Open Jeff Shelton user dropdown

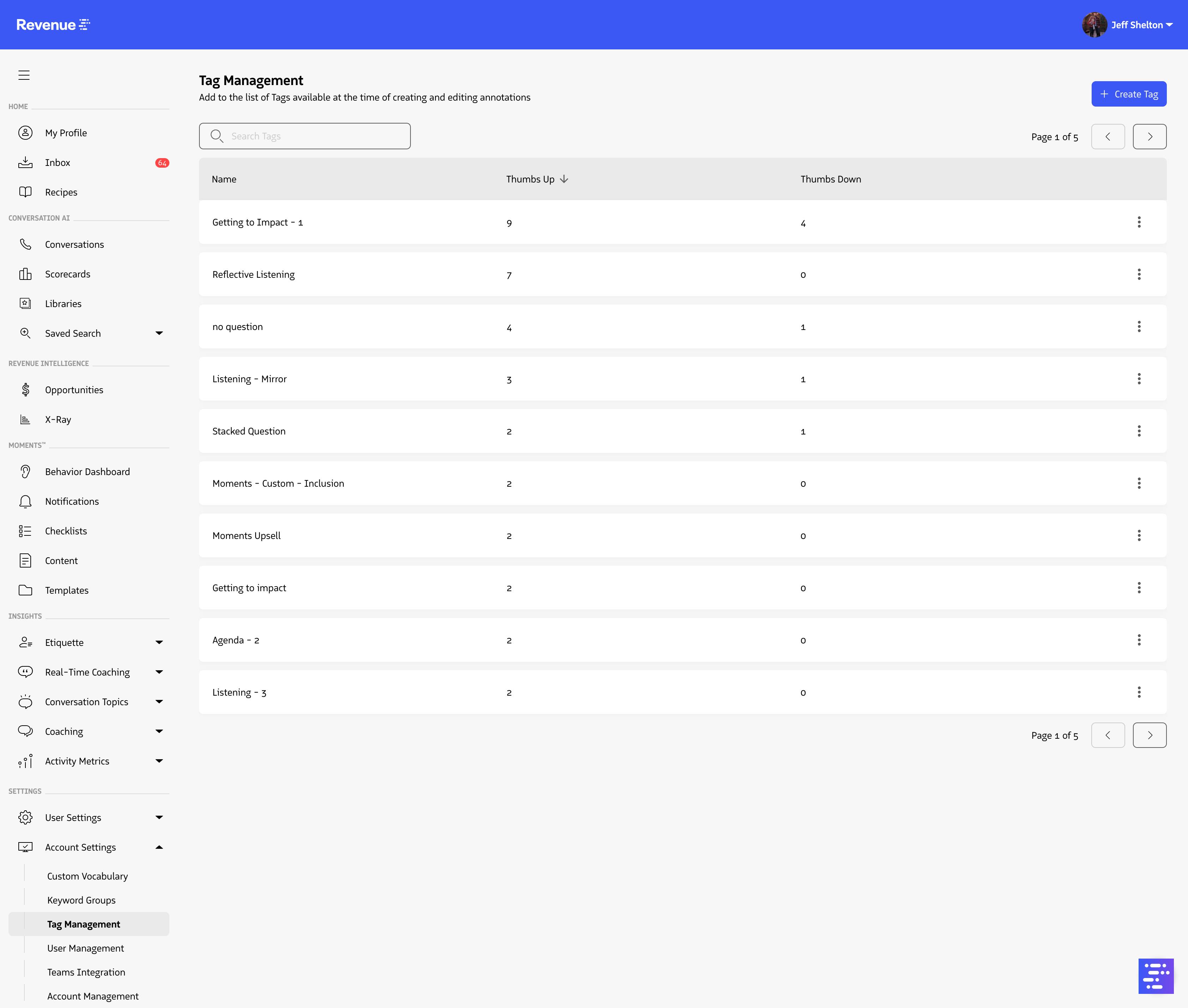[x=1128, y=25]
